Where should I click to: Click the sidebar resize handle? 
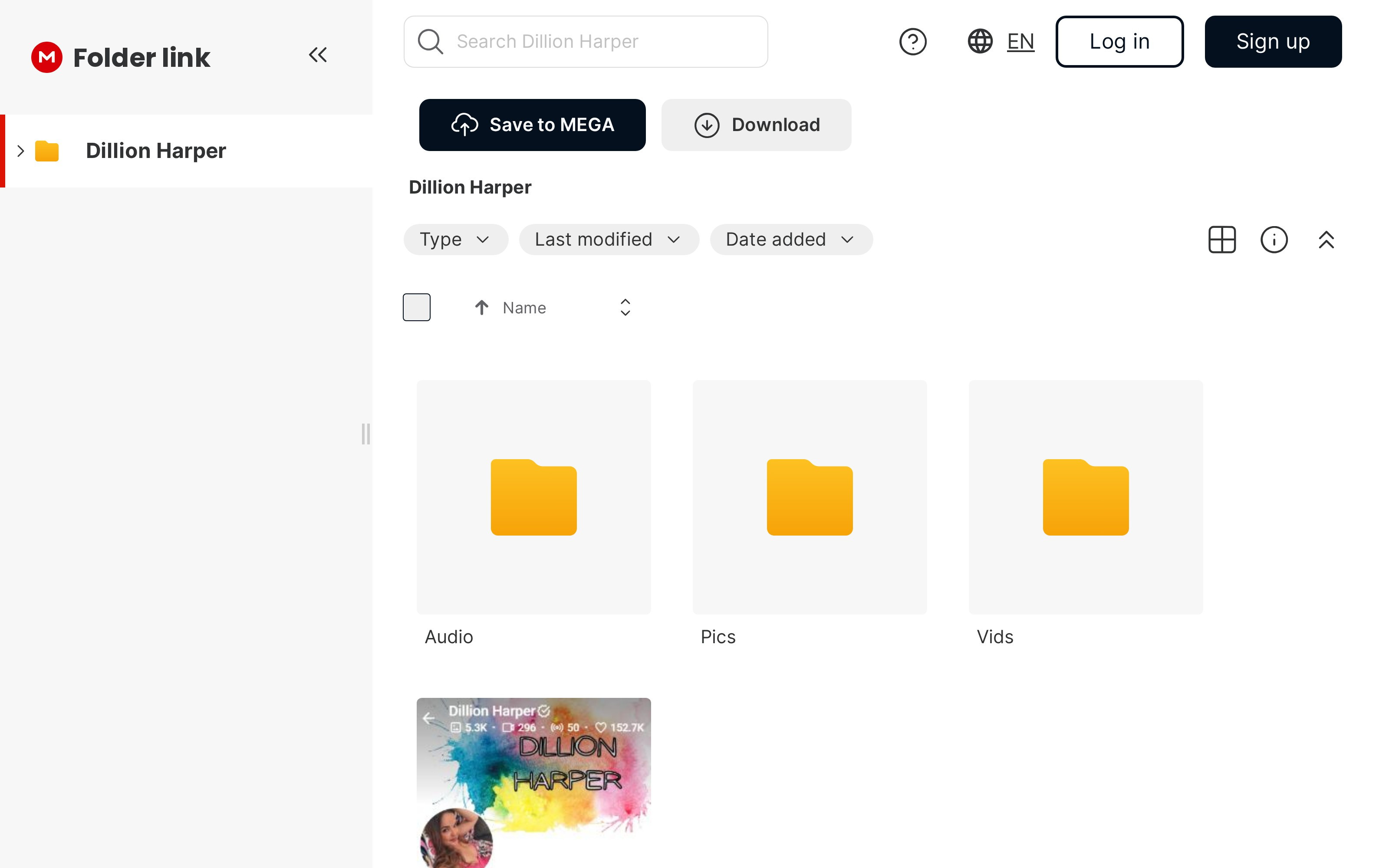coord(365,434)
